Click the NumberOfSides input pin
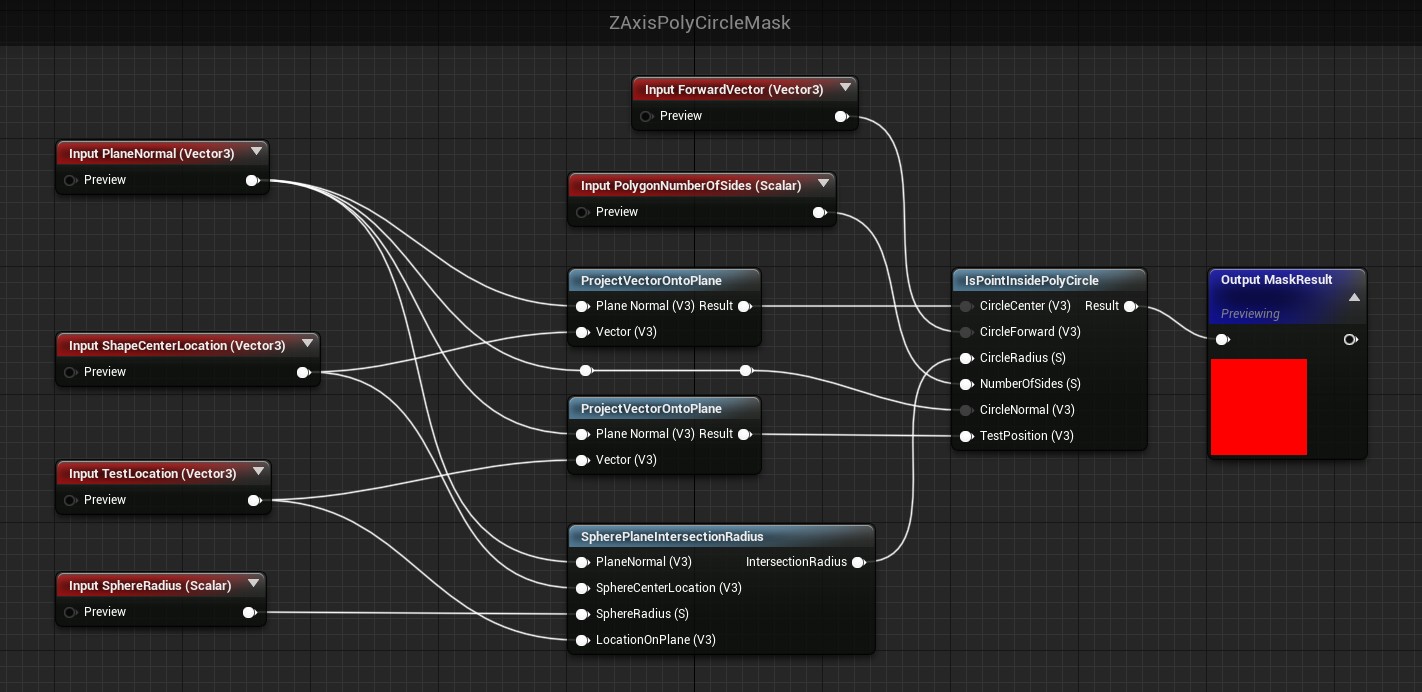This screenshot has width=1422, height=692. [x=966, y=384]
